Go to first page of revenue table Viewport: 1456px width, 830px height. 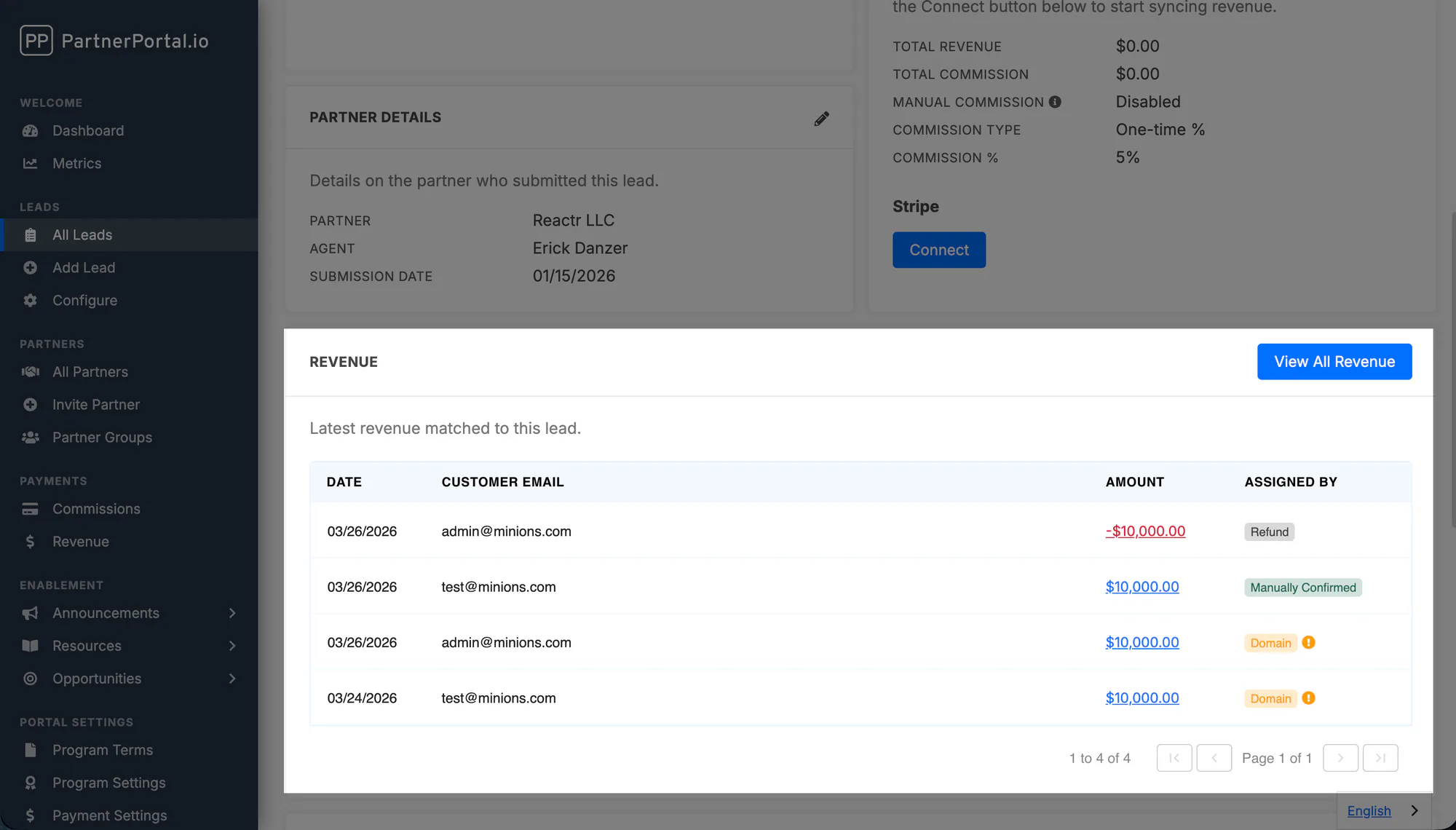click(x=1174, y=758)
